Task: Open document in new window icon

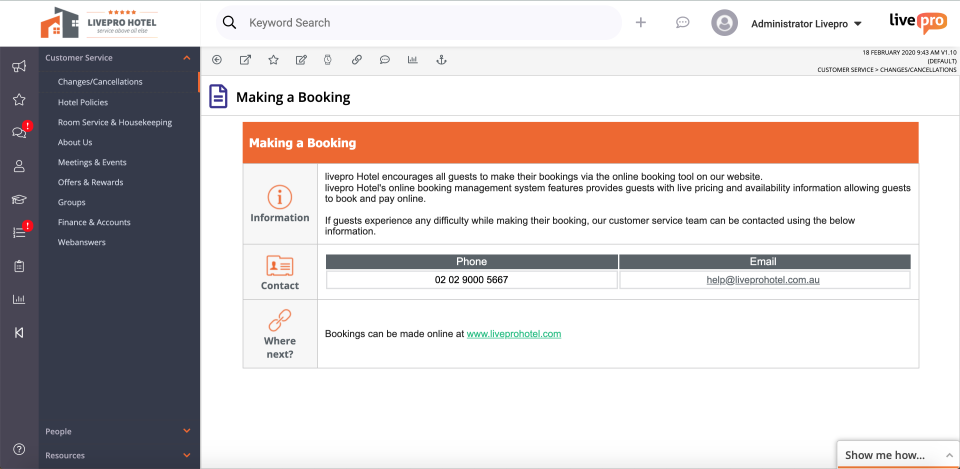Action: click(x=245, y=60)
